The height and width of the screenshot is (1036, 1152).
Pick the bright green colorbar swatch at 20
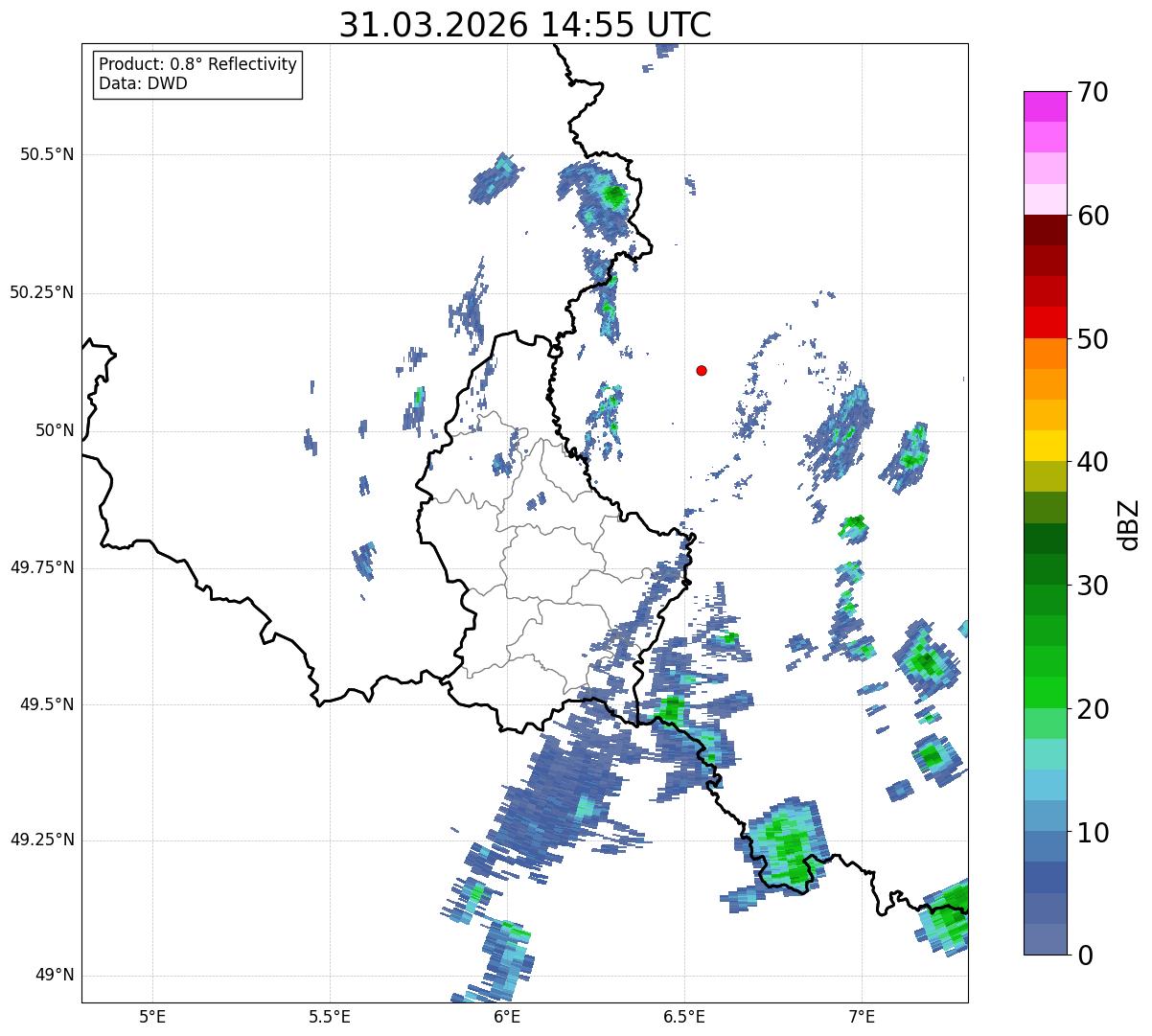coord(1045,693)
